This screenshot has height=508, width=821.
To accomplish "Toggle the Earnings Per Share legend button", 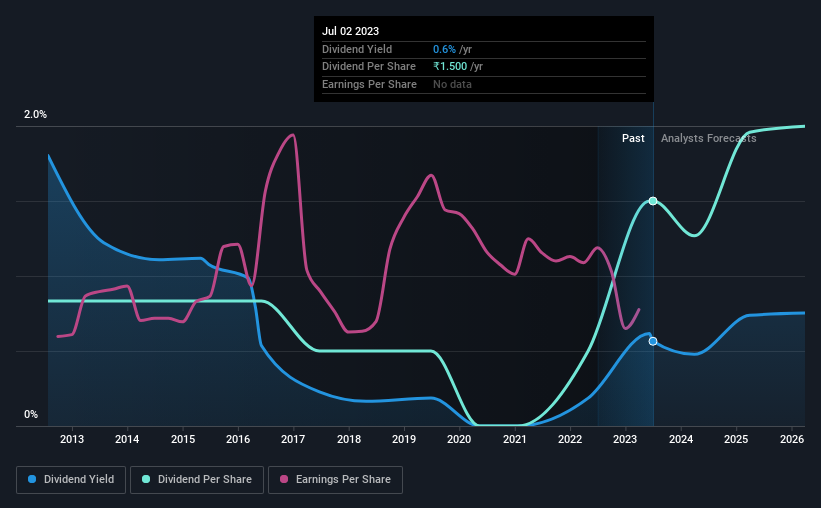I will click(335, 480).
